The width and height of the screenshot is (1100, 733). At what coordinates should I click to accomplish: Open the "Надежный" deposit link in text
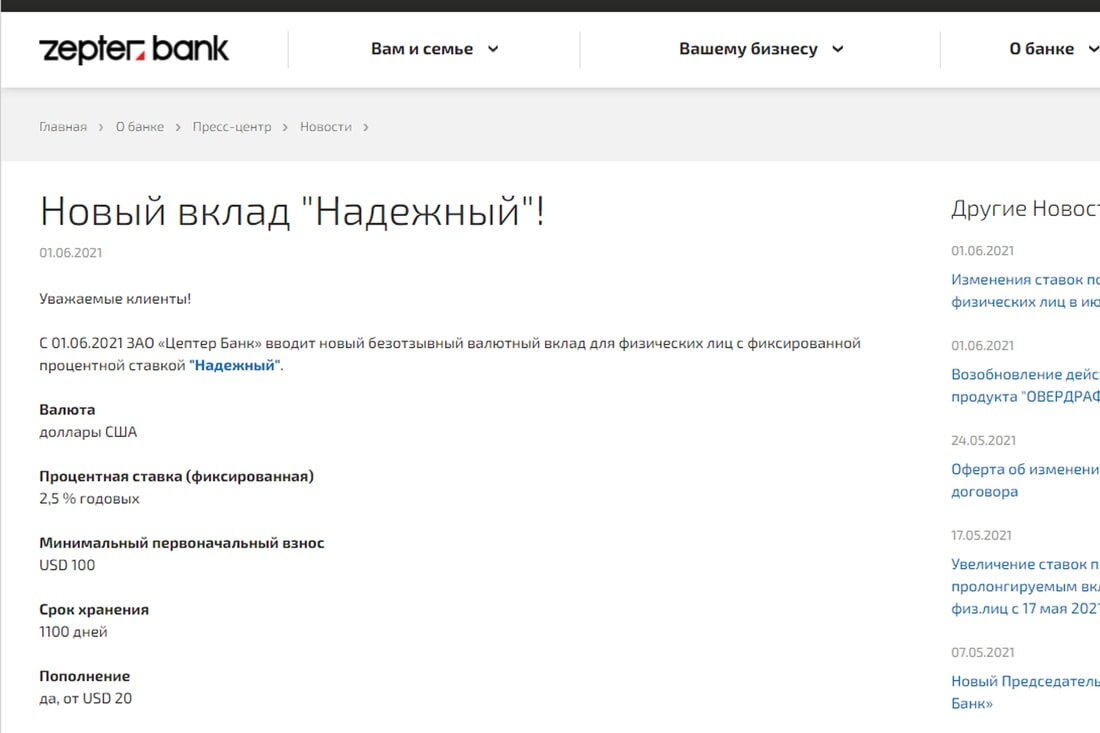(x=235, y=365)
